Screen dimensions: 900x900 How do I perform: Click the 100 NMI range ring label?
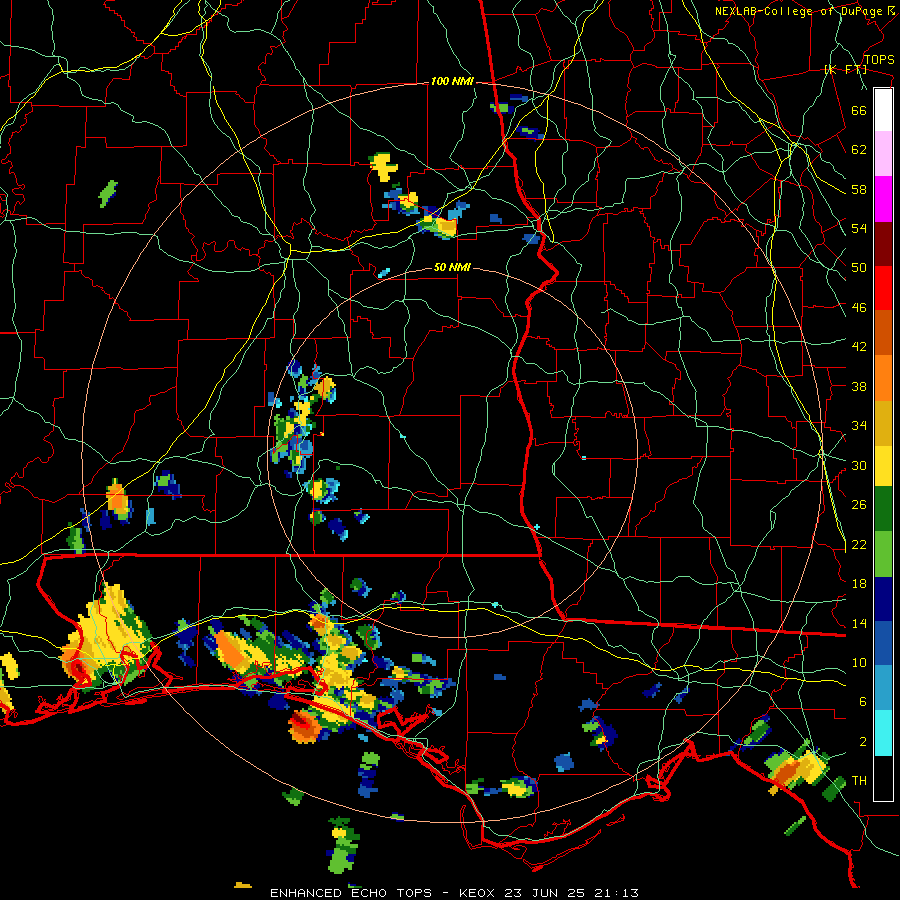[452, 82]
